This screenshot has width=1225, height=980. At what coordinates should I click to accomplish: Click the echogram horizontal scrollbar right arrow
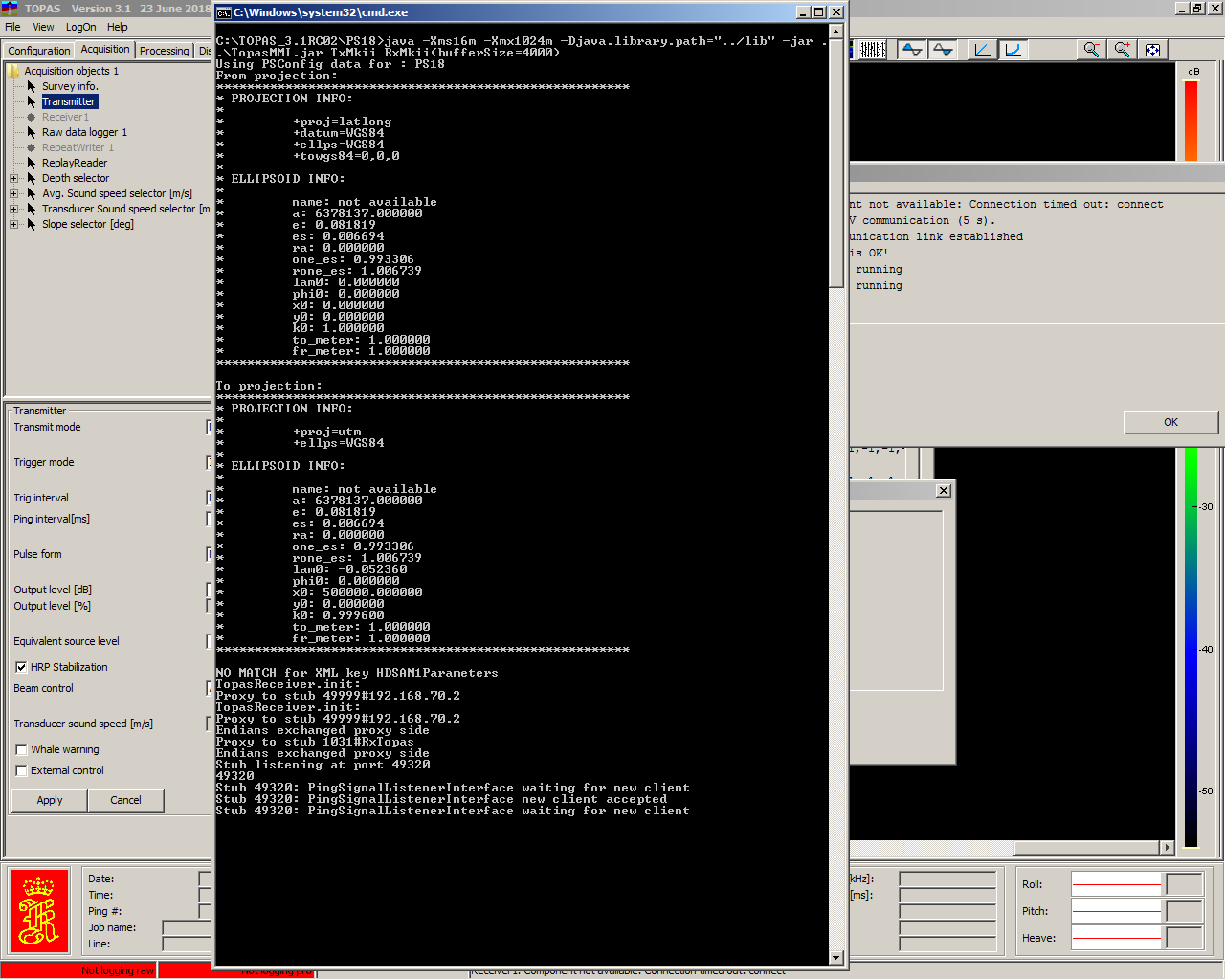coord(1167,847)
